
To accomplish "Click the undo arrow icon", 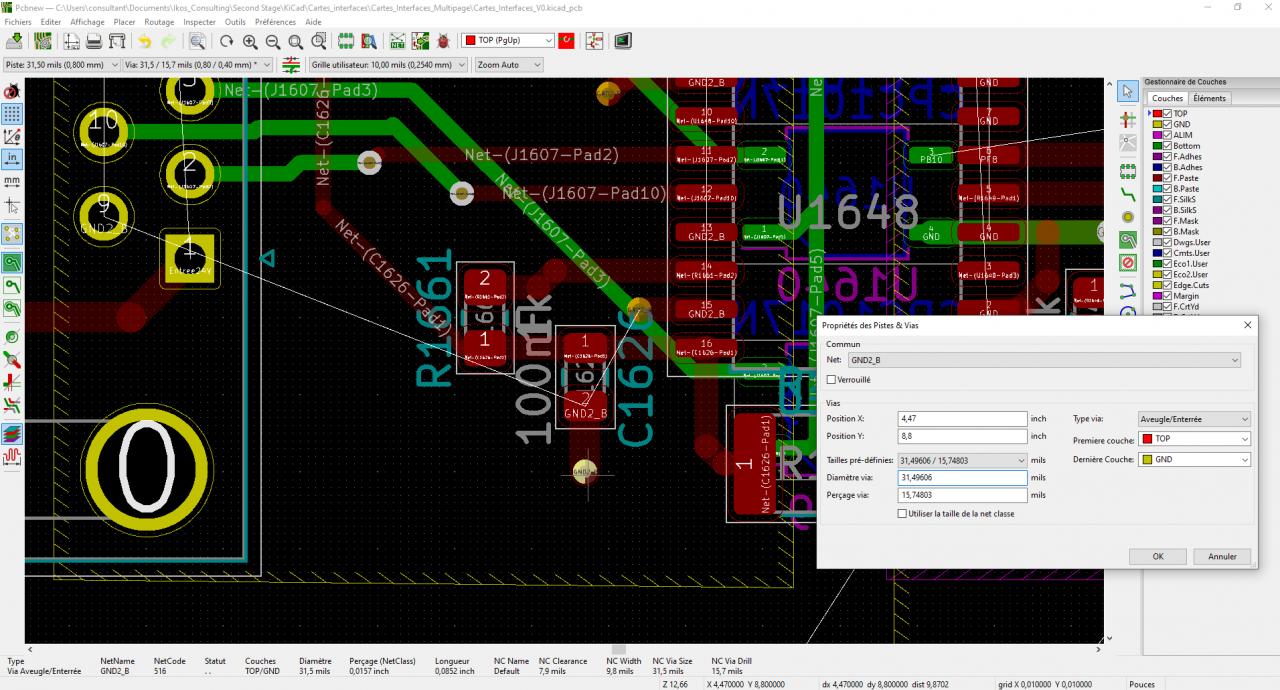I will (145, 41).
